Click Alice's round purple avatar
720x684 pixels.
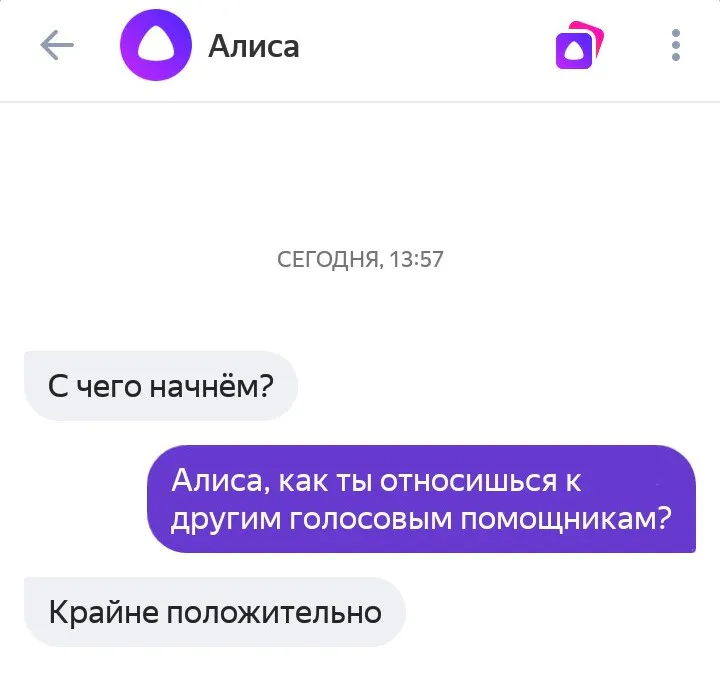coord(156,45)
